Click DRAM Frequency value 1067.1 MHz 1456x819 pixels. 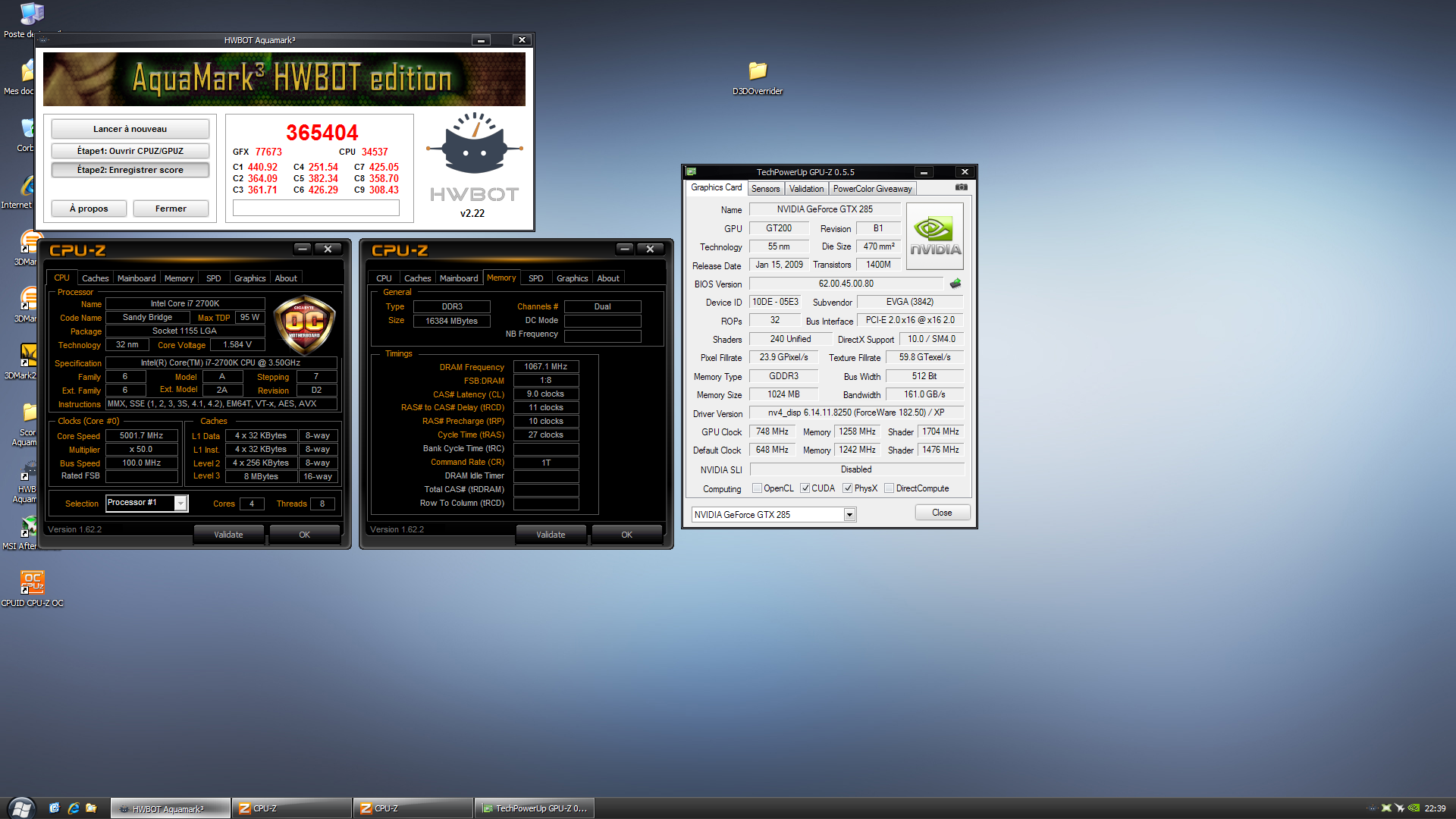[x=546, y=366]
